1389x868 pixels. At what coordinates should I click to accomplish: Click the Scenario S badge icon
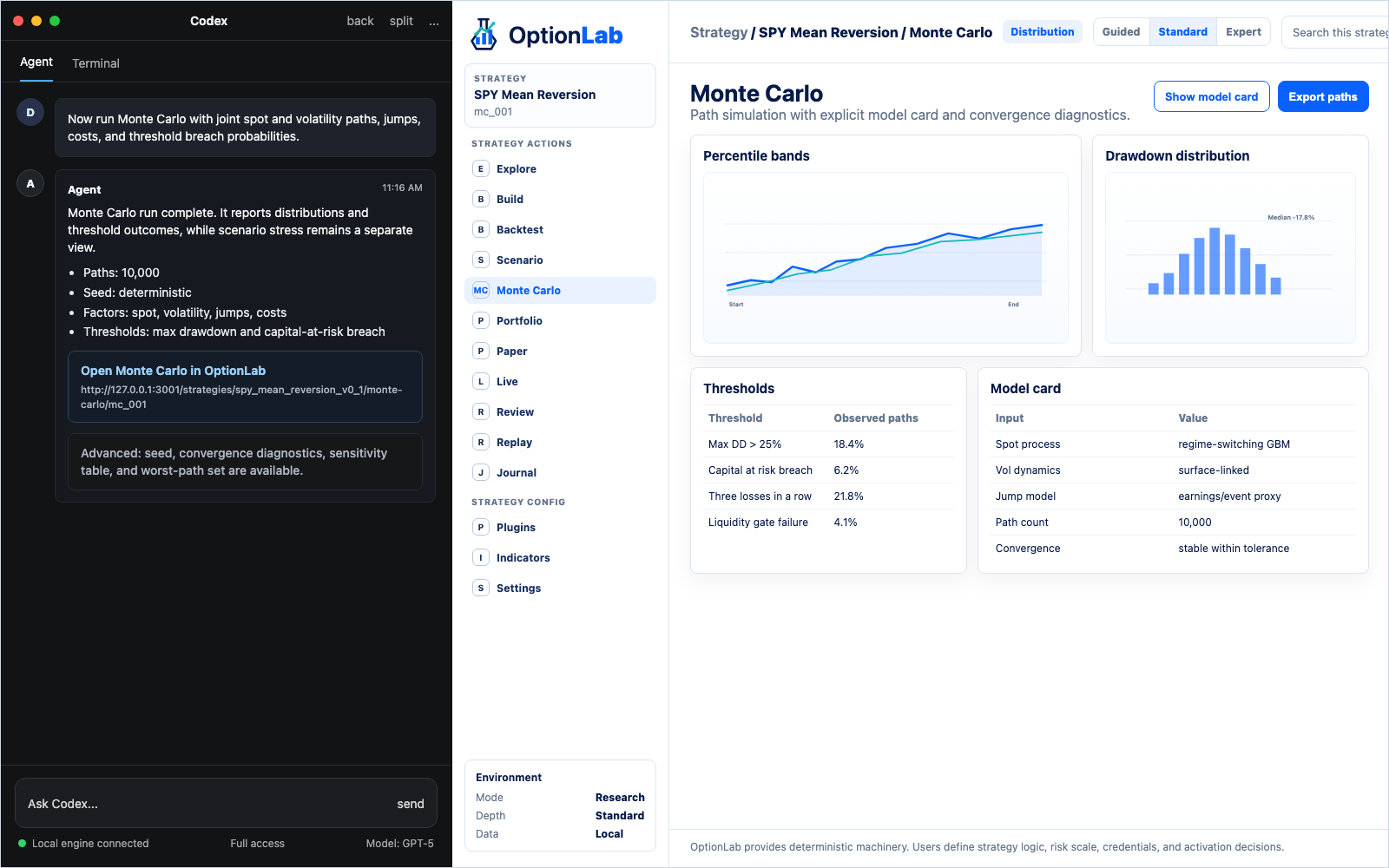point(481,260)
